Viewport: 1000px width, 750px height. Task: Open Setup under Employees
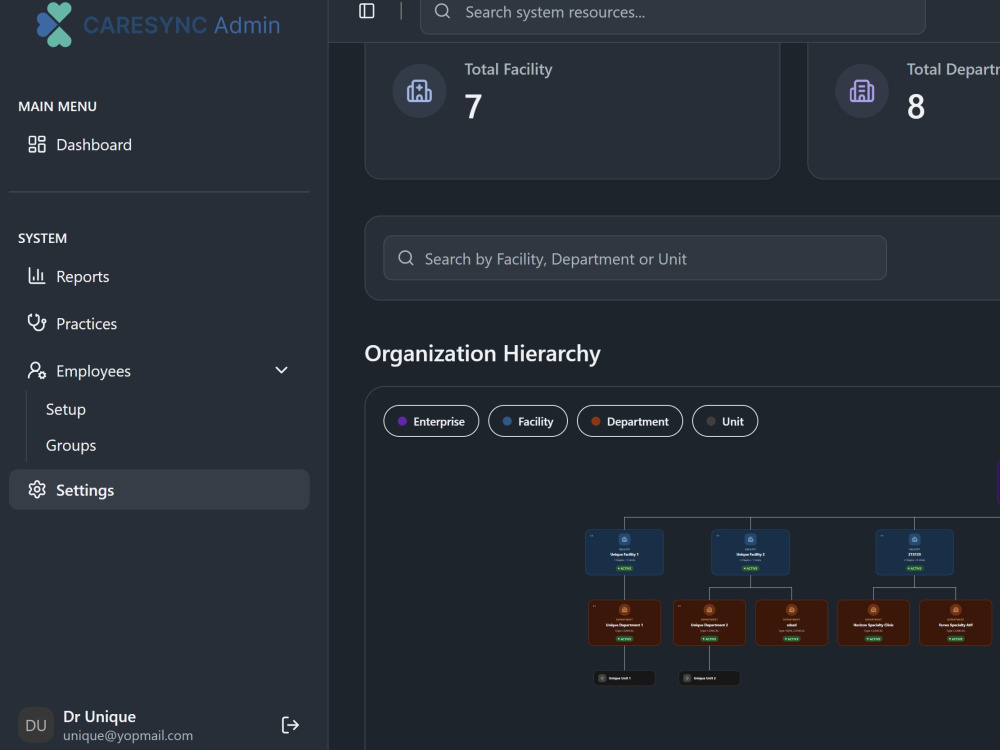(x=66, y=409)
